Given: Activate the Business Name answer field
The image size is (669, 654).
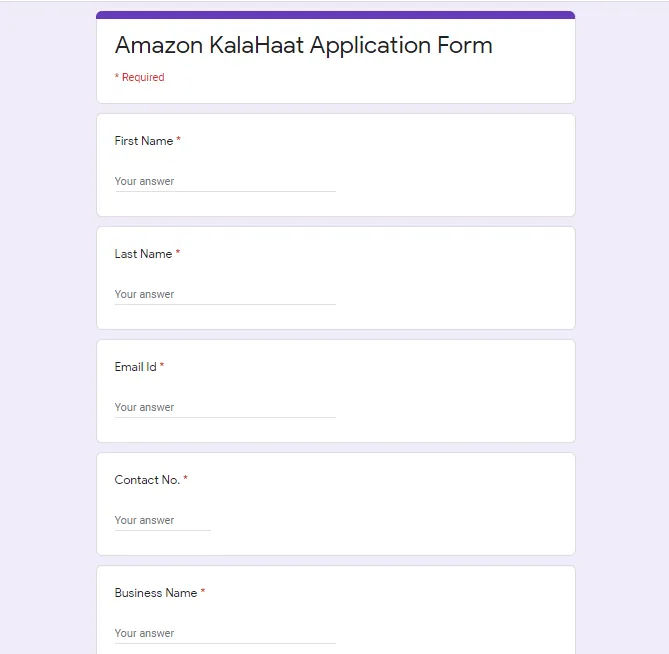Looking at the screenshot, I should [225, 634].
